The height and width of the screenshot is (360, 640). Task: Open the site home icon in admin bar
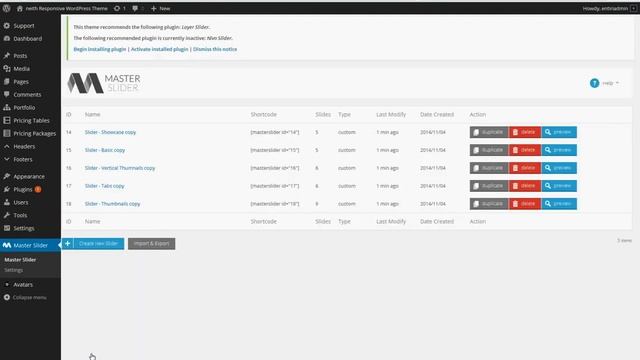click(x=20, y=8)
